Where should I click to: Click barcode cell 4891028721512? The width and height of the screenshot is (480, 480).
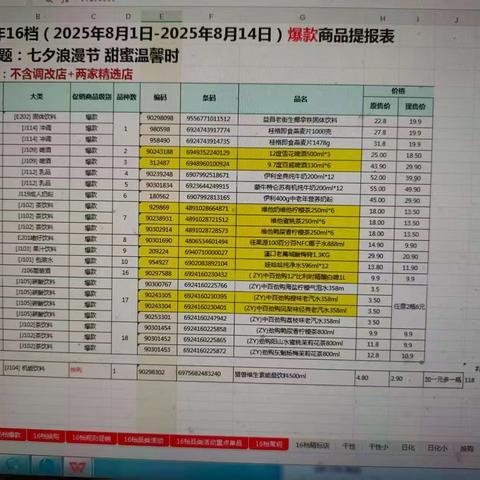[x=207, y=220]
